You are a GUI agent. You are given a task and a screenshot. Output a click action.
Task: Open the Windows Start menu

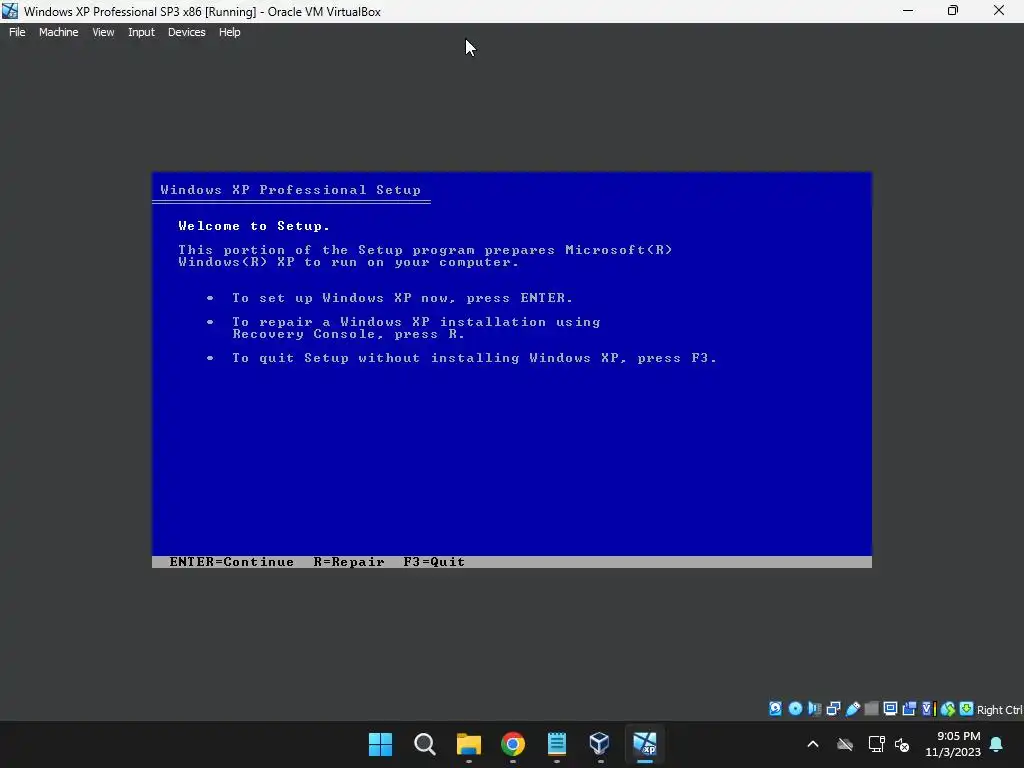[x=380, y=744]
